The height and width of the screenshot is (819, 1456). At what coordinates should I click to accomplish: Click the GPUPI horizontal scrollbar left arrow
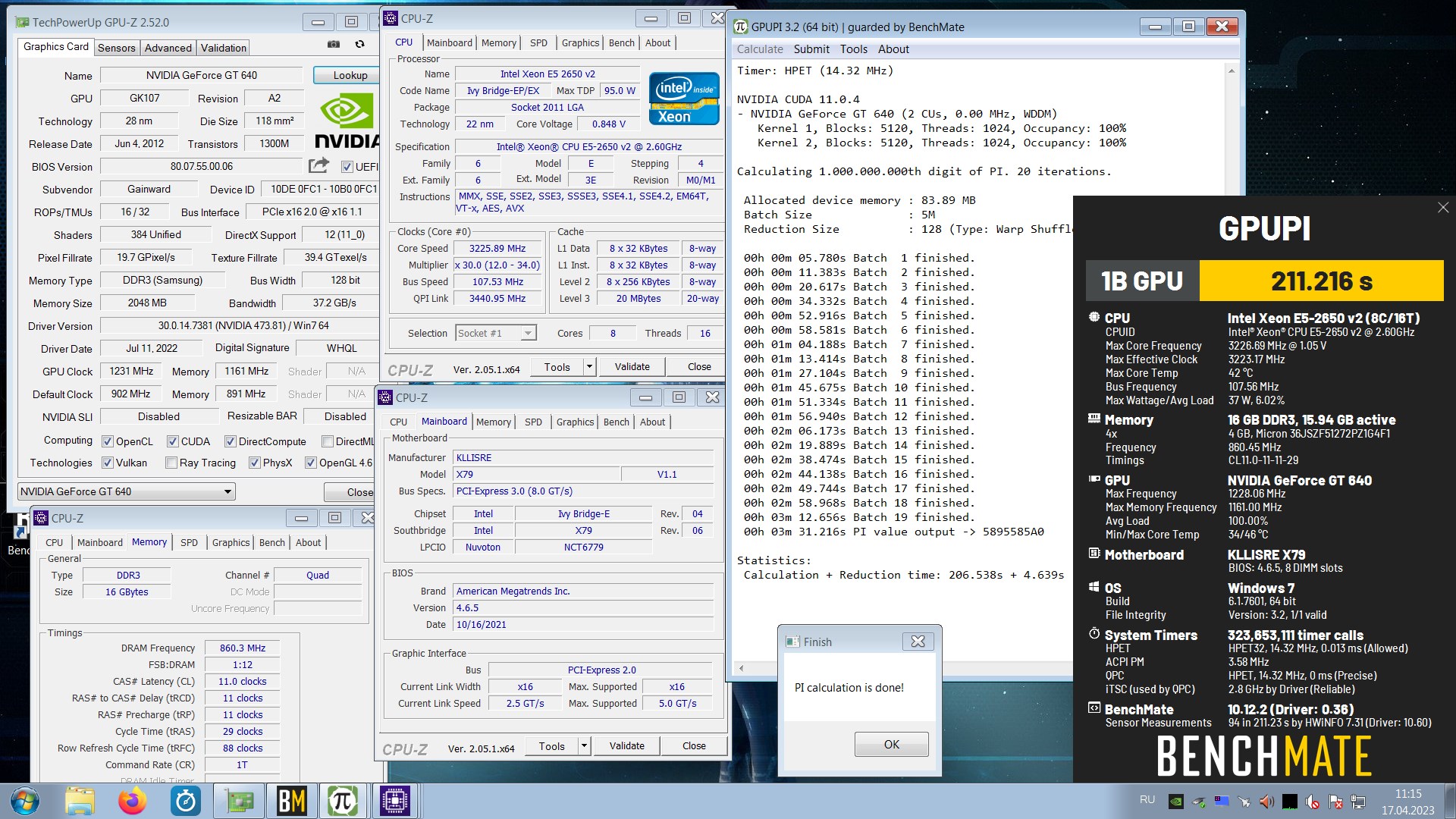[741, 668]
